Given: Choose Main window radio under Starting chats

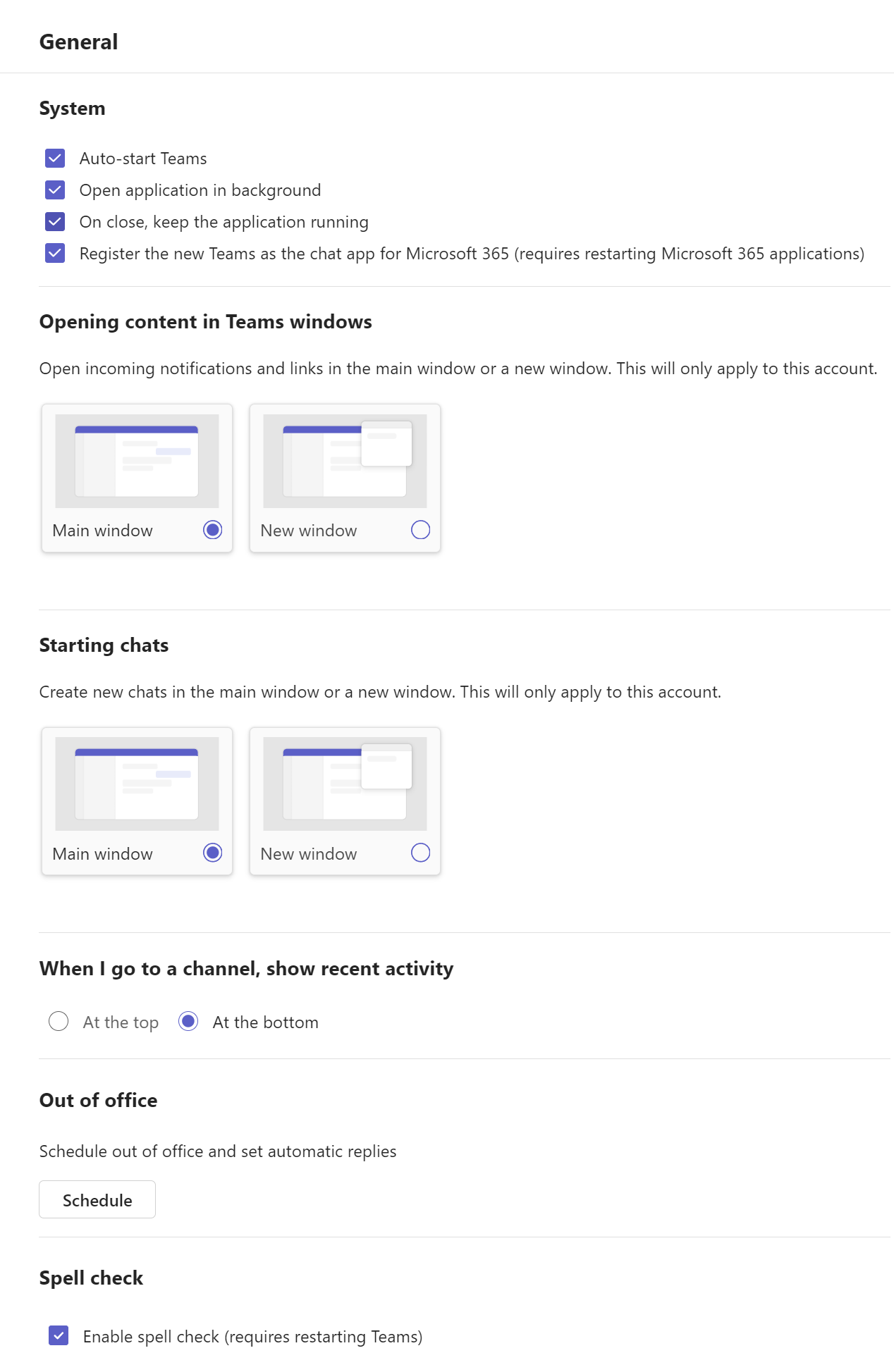Looking at the screenshot, I should coord(212,853).
